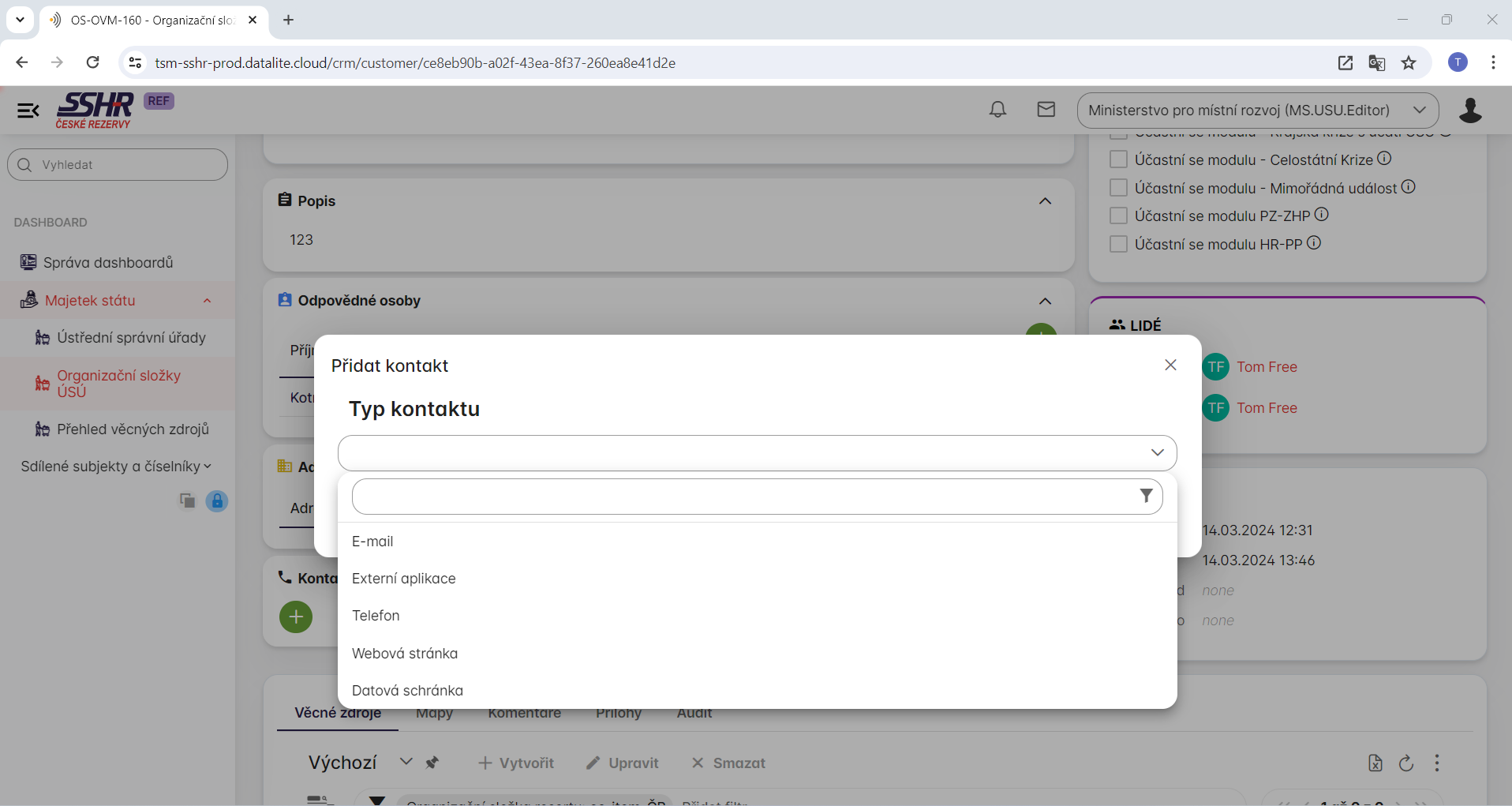1512x806 pixels.
Task: Open the Ministerstvo pro místní rozvoj role dropdown
Action: tap(1257, 111)
